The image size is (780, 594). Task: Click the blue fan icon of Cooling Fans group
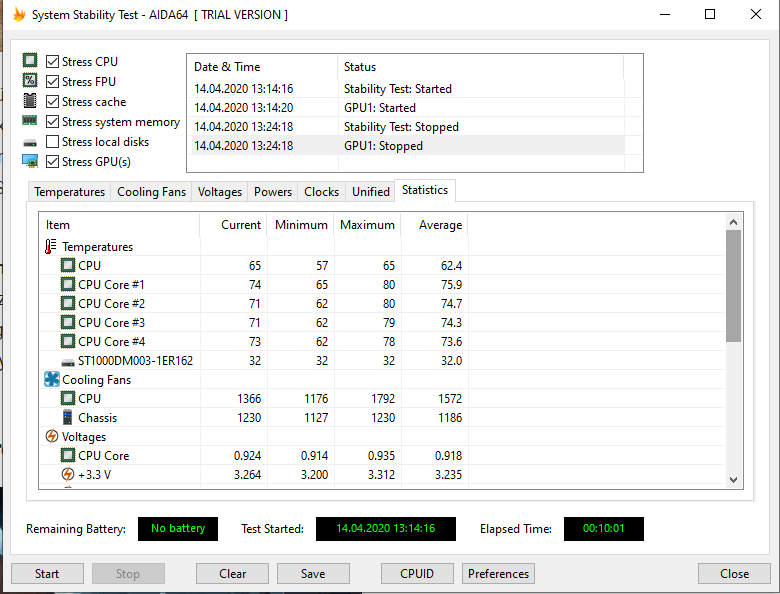[x=52, y=379]
